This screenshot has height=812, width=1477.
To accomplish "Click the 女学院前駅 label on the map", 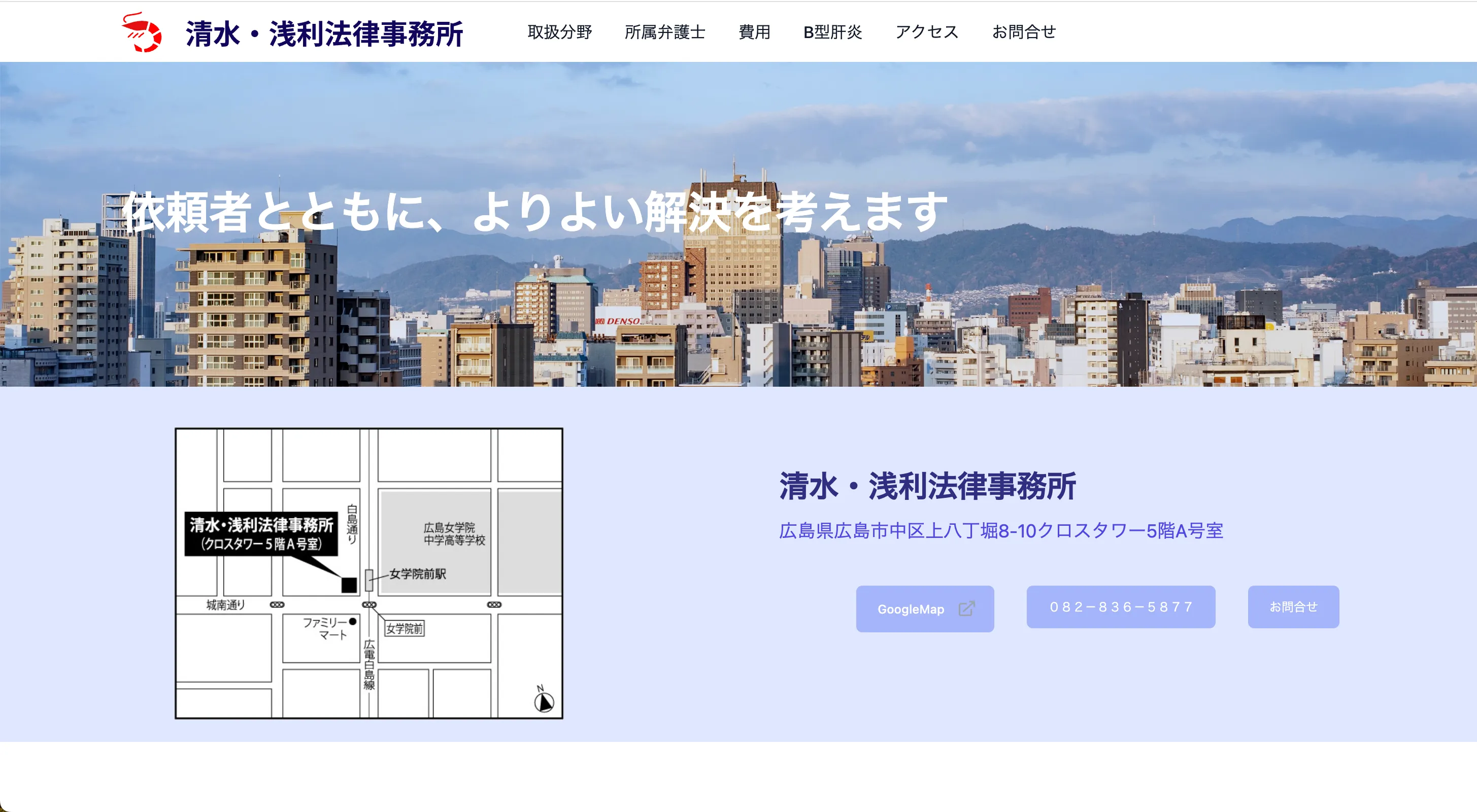I will coord(417,574).
